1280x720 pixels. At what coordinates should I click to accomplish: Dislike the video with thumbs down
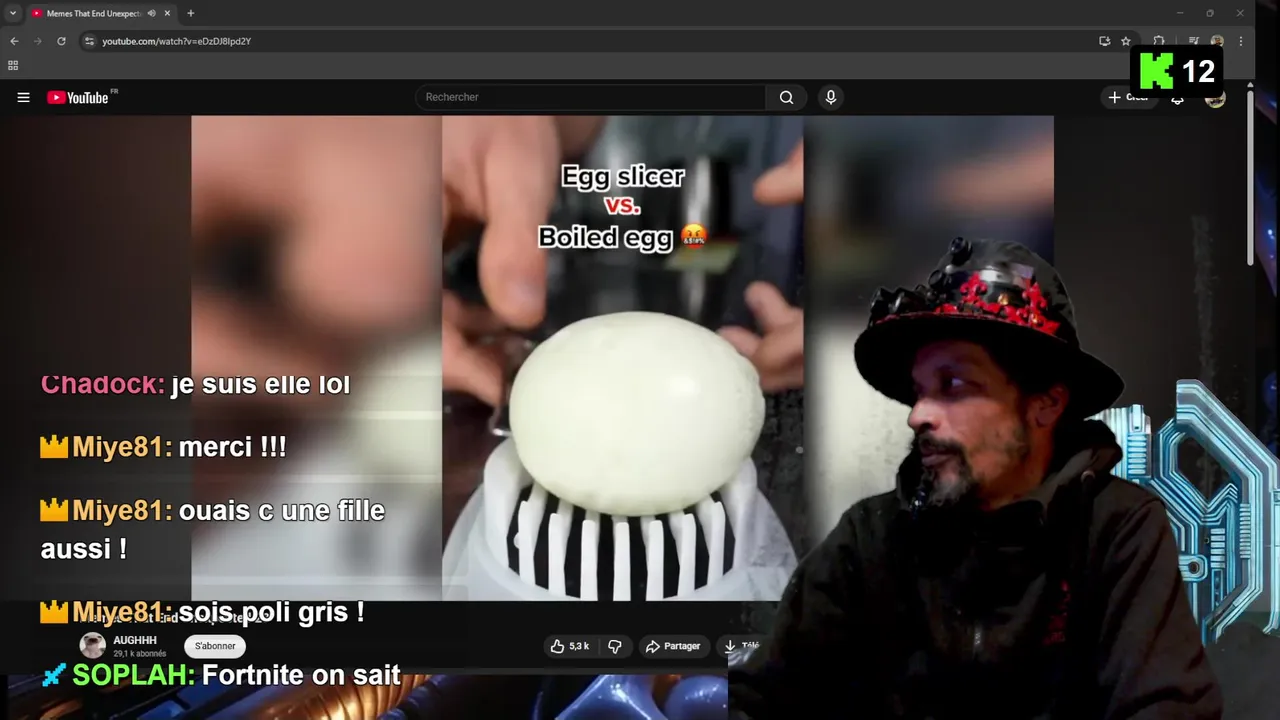(x=615, y=646)
